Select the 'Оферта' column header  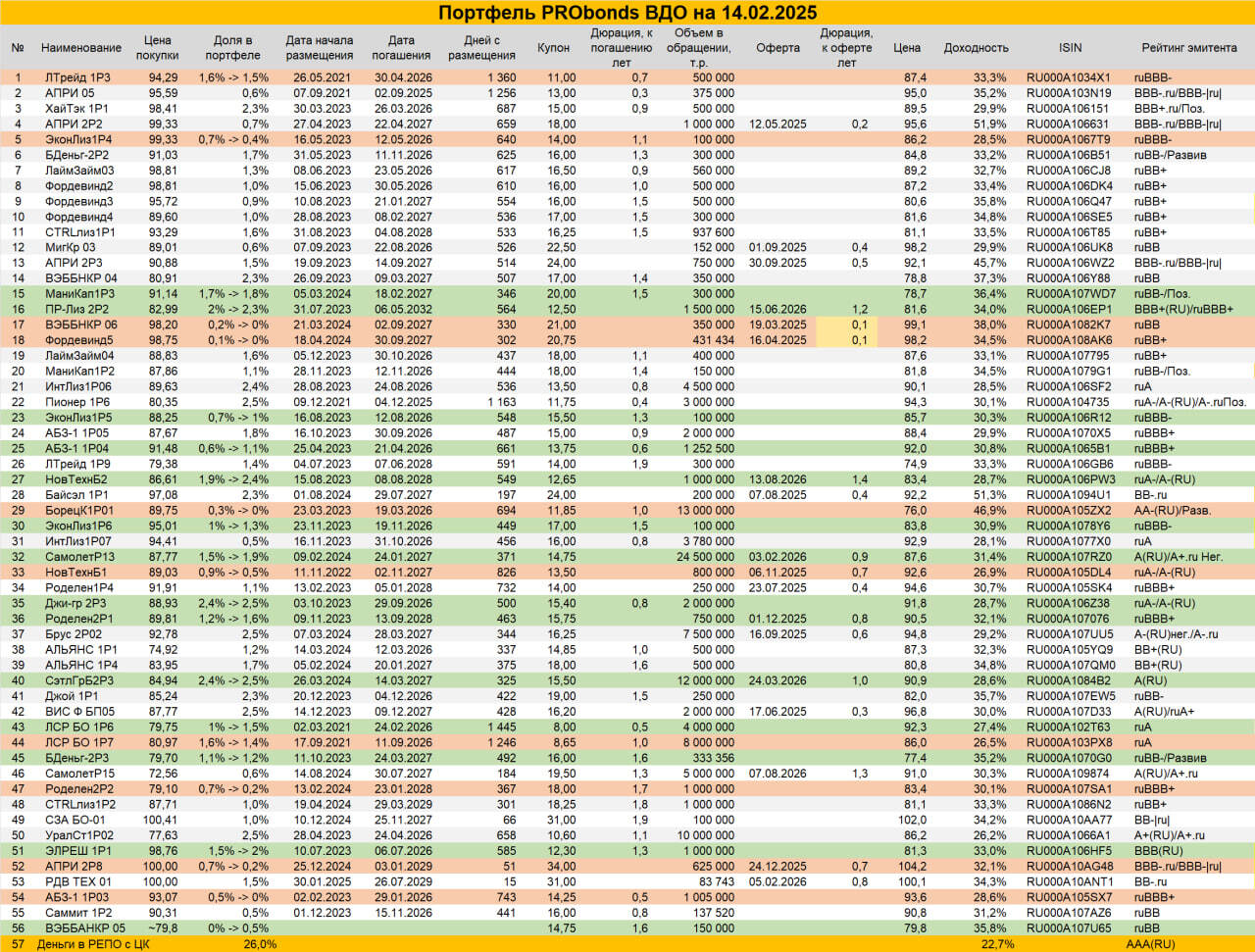click(x=778, y=48)
